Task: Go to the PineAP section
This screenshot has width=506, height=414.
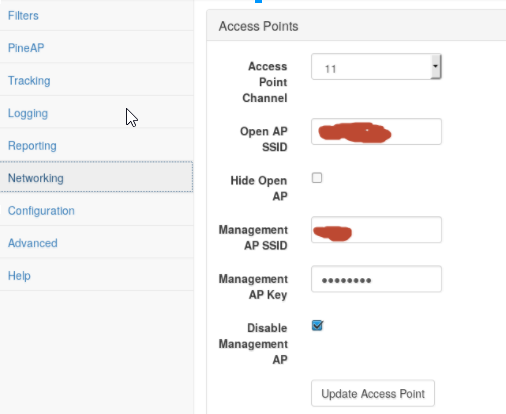Action: pos(26,48)
